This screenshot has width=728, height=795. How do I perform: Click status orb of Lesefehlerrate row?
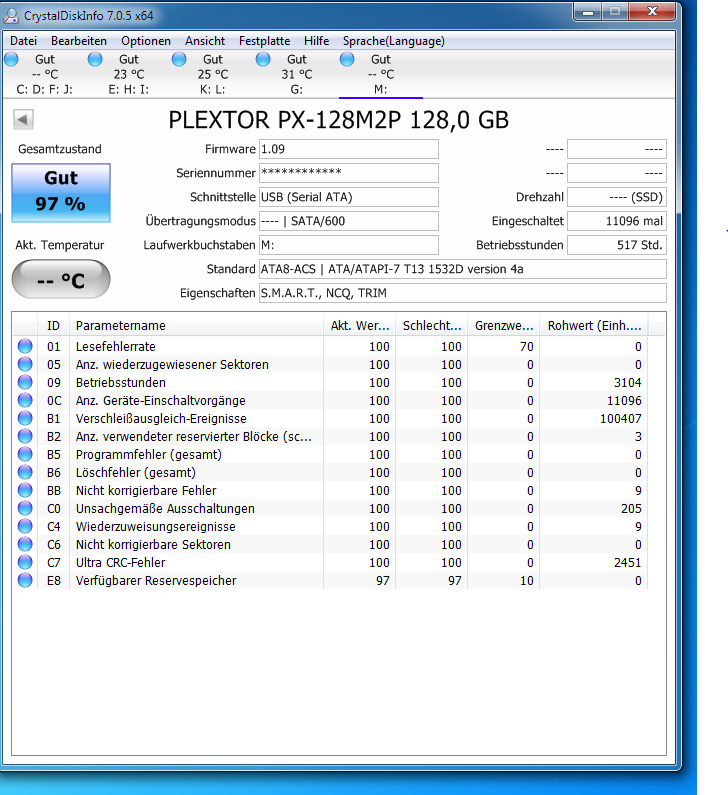tap(25, 346)
